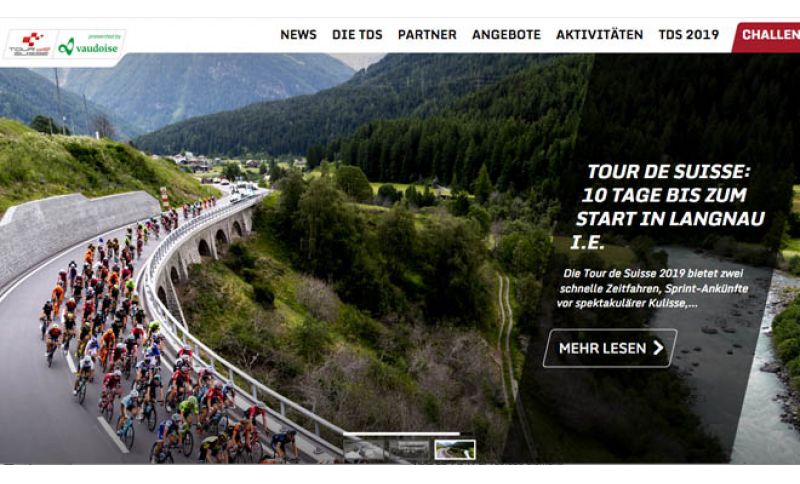
Task: Click the Tour de Suisse logo
Action: (31, 44)
